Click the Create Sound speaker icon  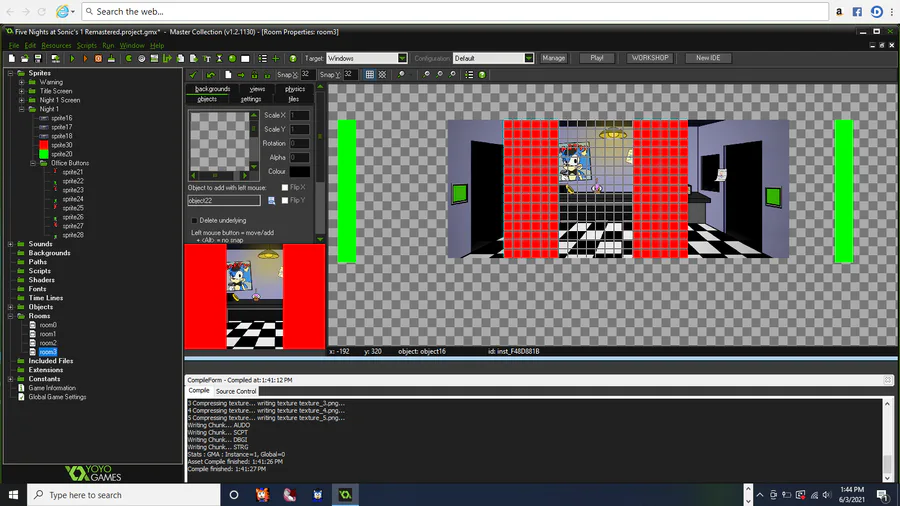click(x=142, y=59)
